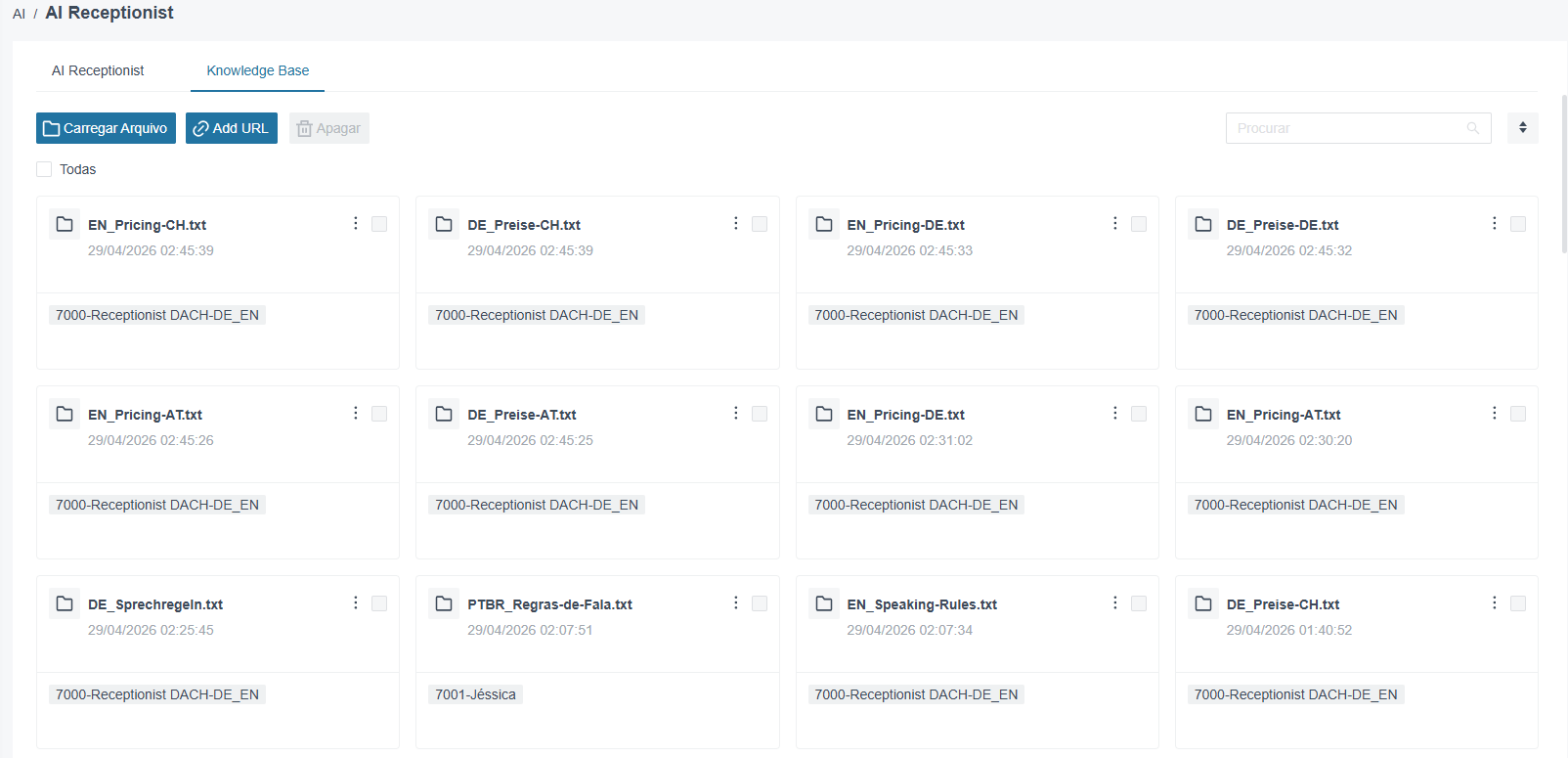Check the Todas select-all checkbox

44,169
